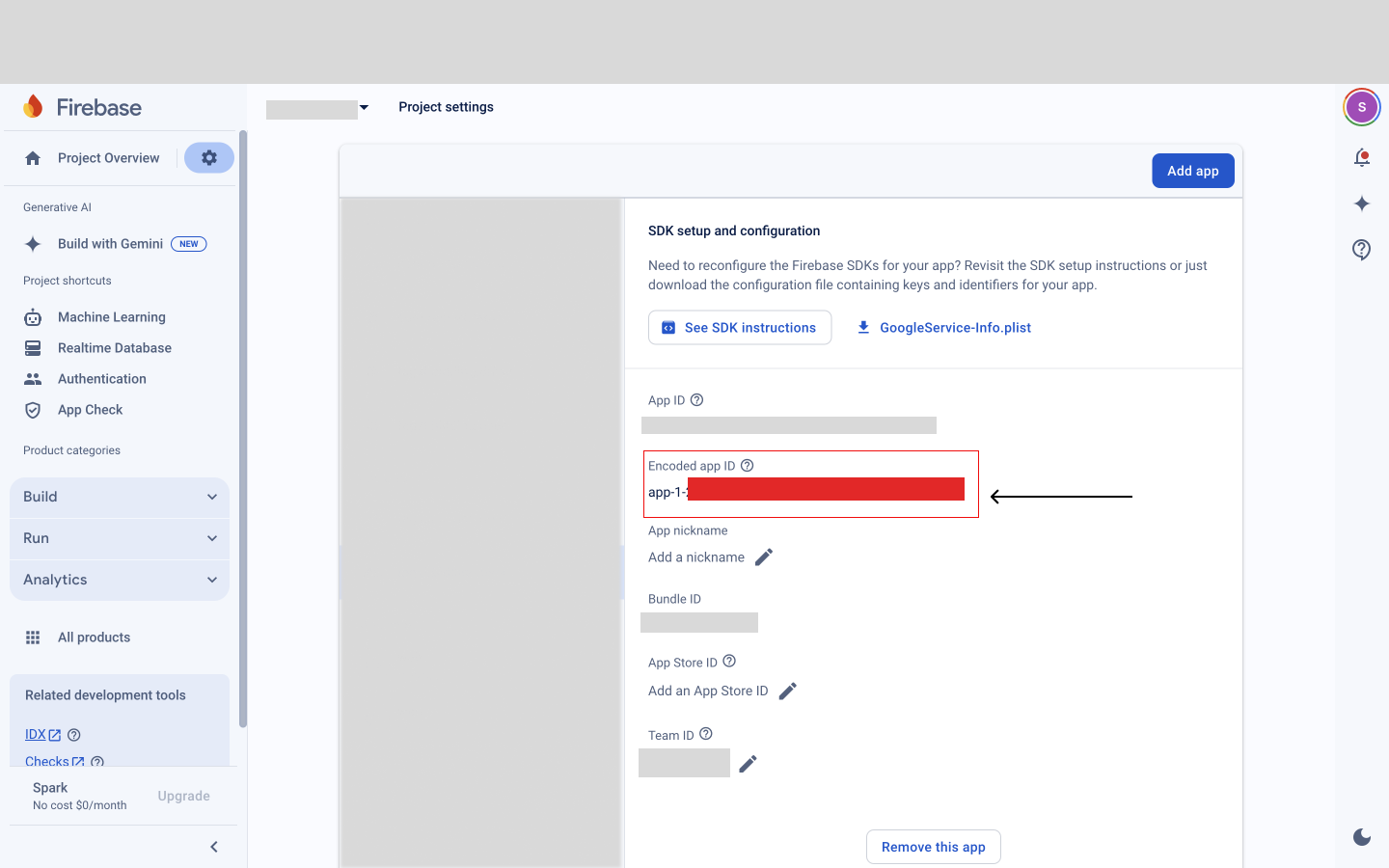This screenshot has width=1389, height=868.
Task: Click Remove this app button
Action: [934, 847]
